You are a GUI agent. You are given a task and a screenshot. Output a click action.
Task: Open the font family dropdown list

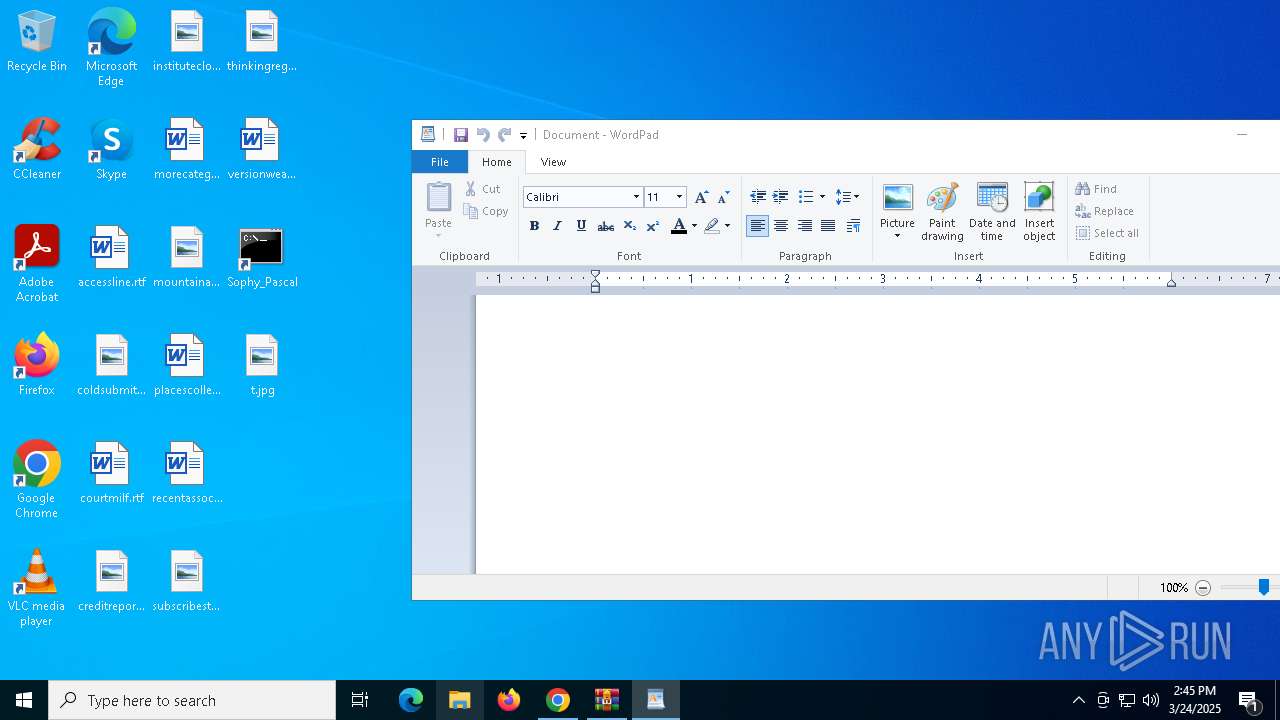(636, 197)
